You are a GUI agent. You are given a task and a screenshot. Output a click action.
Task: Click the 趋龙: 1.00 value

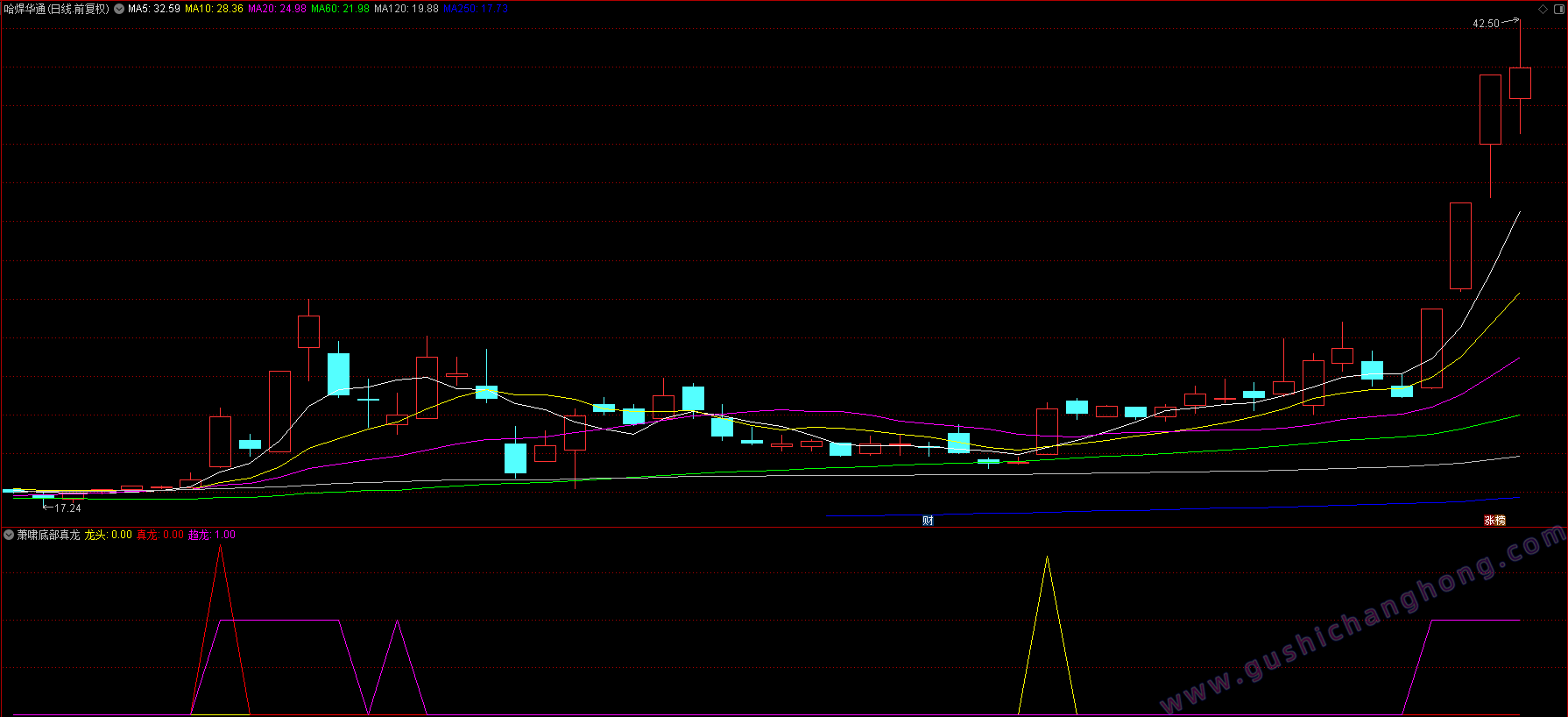click(x=212, y=535)
